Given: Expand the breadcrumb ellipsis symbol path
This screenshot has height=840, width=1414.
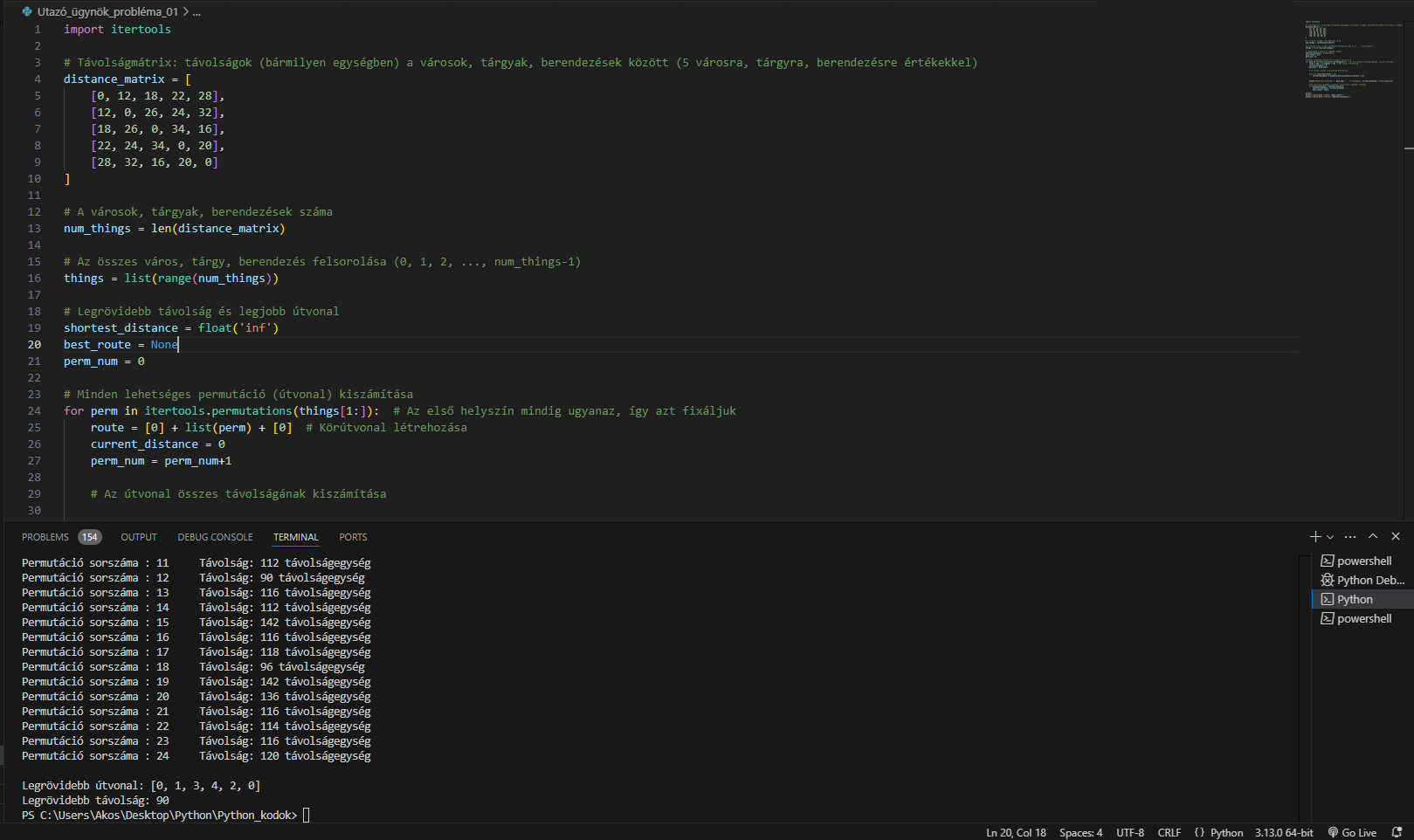Looking at the screenshot, I should pyautogui.click(x=197, y=11).
